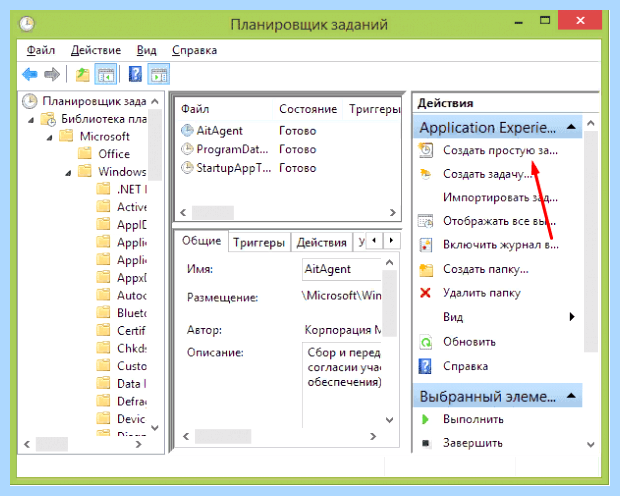Switch to the Триггеры tab
The image size is (620, 496).
coord(259,242)
